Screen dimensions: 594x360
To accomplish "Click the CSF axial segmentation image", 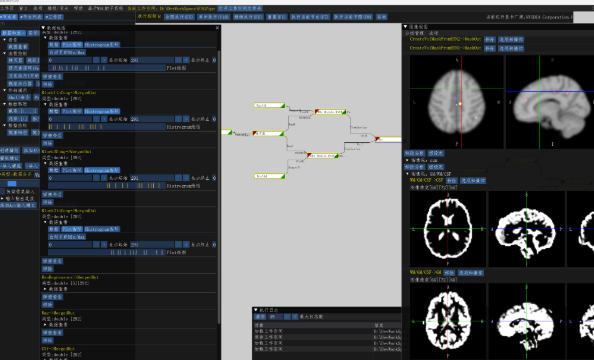I will (x=448, y=229).
